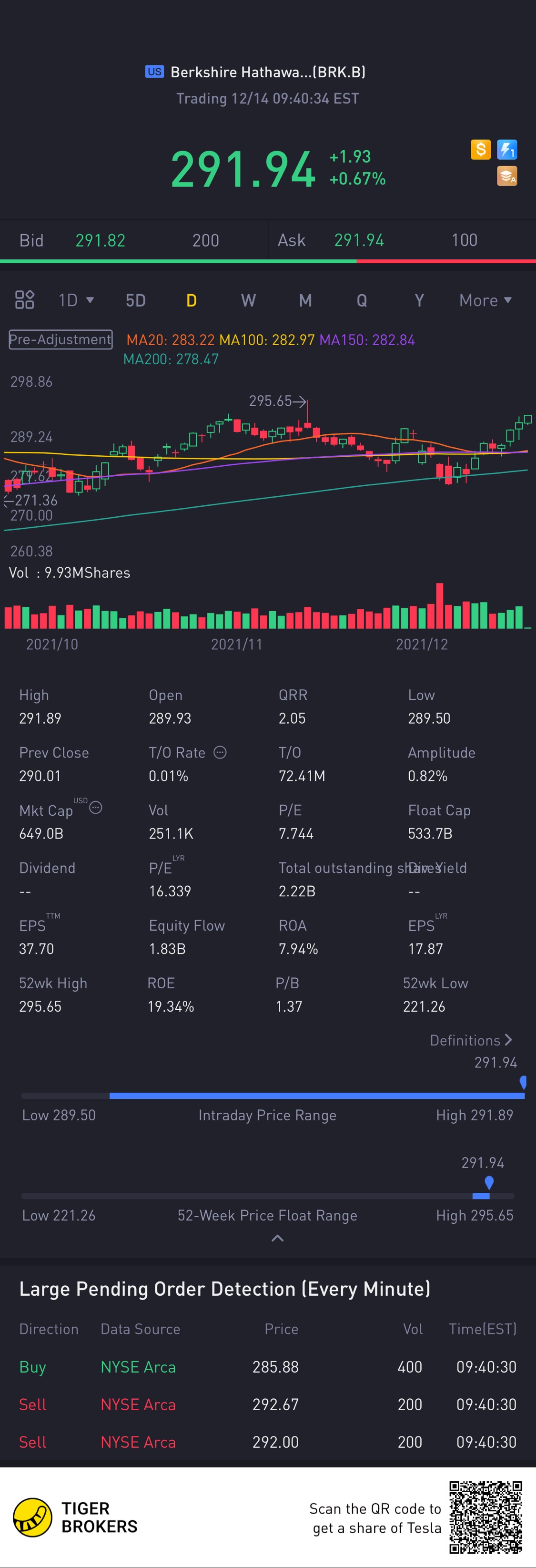
Task: Tap the Berkshire Hathaway (BRK.B) title
Action: point(268,72)
